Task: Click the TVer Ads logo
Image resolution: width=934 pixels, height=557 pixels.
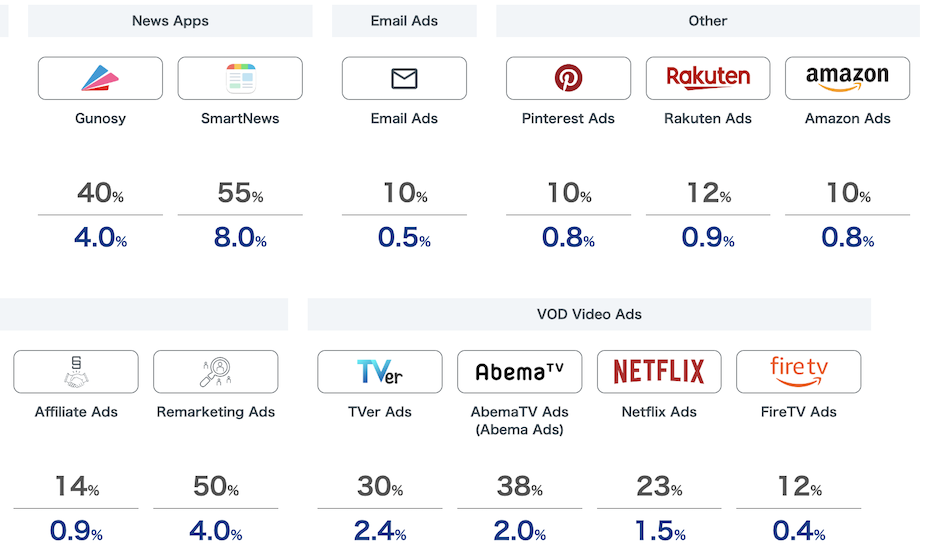Action: pos(380,372)
